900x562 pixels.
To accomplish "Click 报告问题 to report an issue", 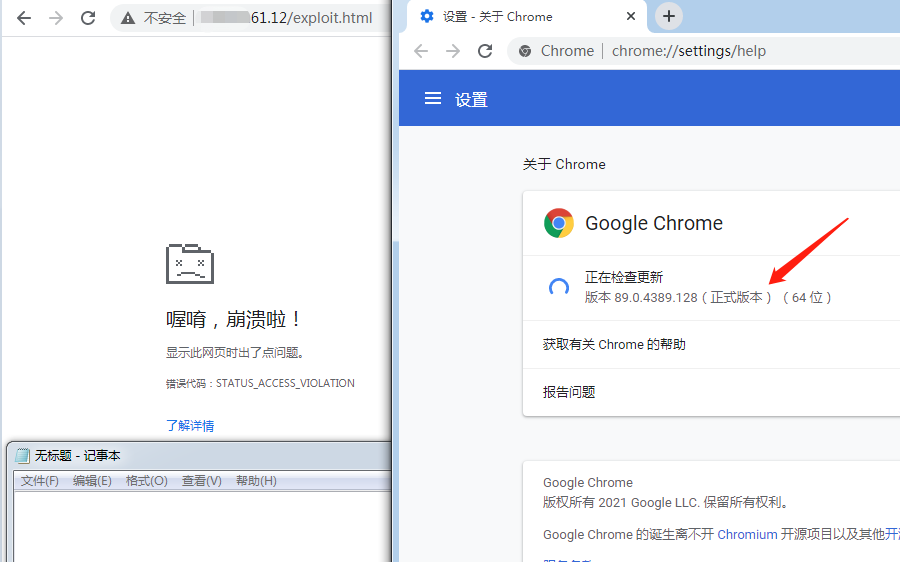I will tap(569, 392).
